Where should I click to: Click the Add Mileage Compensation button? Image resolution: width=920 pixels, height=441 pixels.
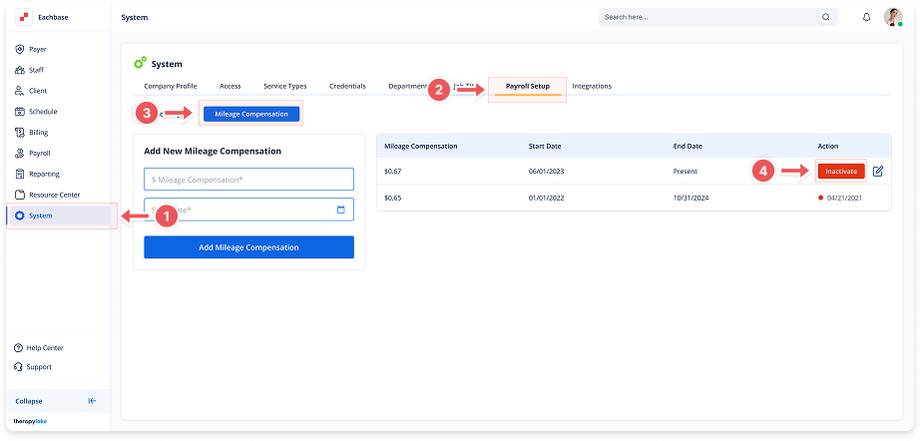(x=249, y=247)
